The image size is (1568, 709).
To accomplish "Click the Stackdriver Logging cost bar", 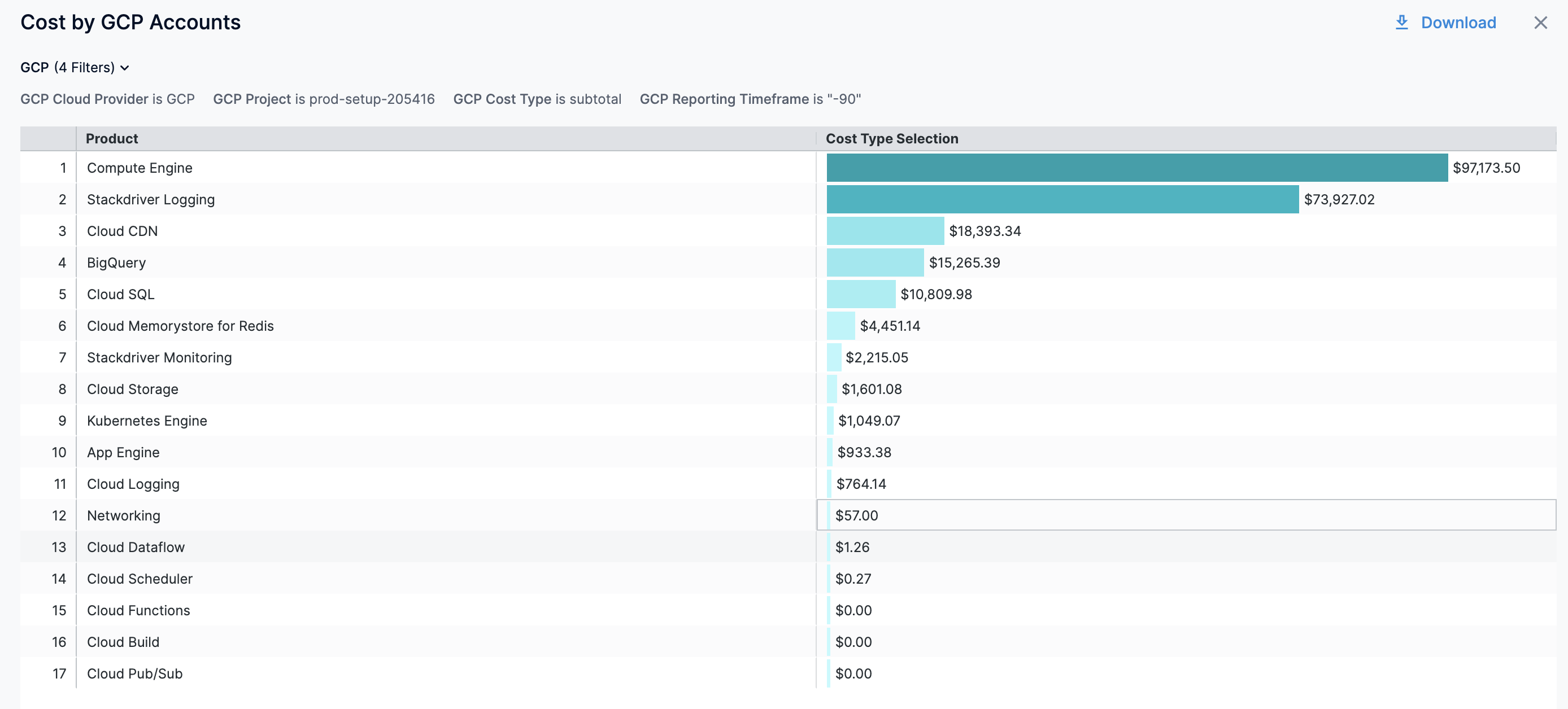I will 1061,199.
